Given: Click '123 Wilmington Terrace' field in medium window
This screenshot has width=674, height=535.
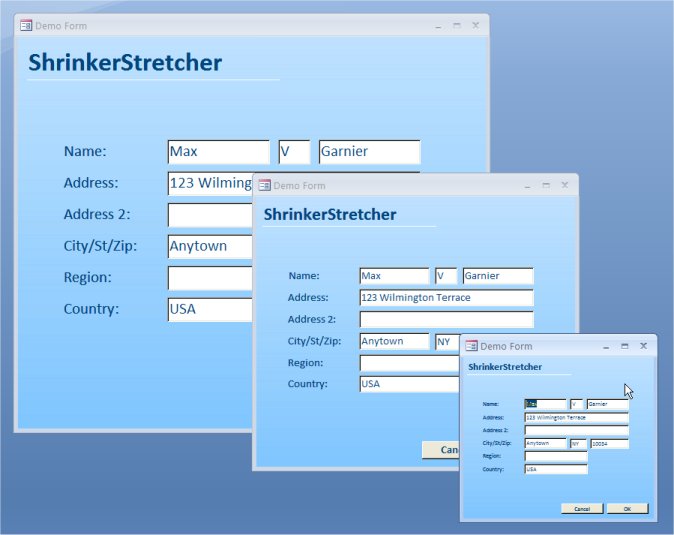Looking at the screenshot, I should pos(446,297).
